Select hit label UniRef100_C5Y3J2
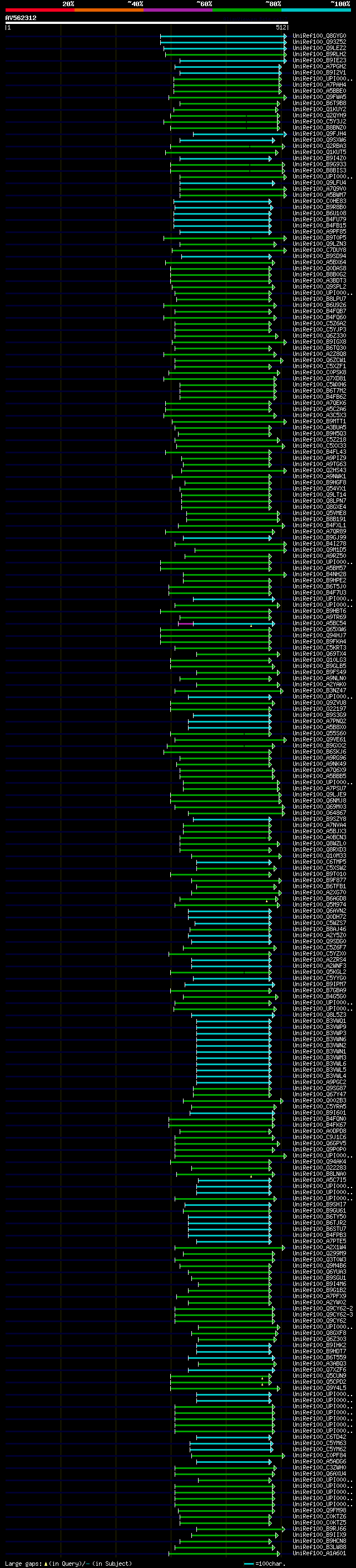Screen dimensions: 356x1568 point(319,122)
